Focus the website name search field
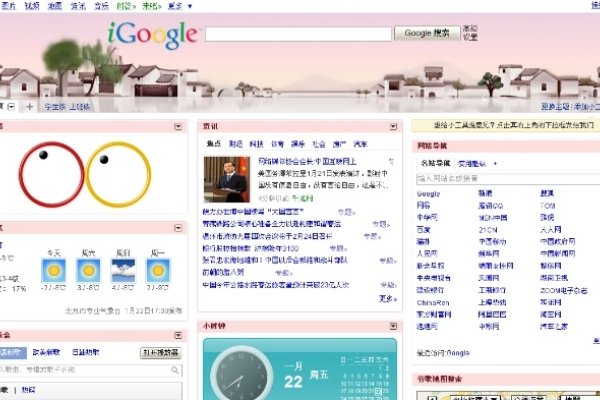The image size is (600, 400). (508, 179)
